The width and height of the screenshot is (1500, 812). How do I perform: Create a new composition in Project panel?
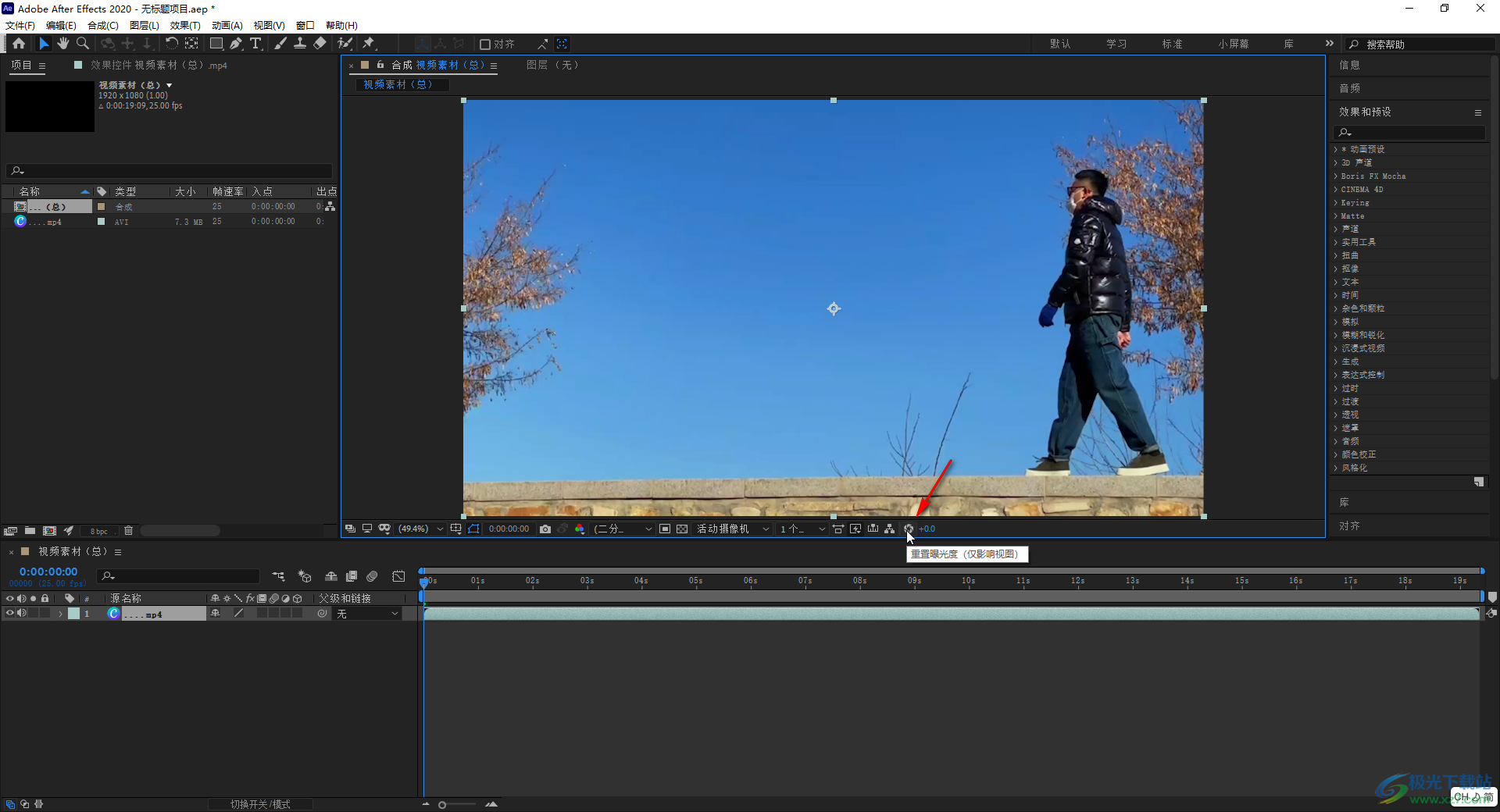pos(49,531)
